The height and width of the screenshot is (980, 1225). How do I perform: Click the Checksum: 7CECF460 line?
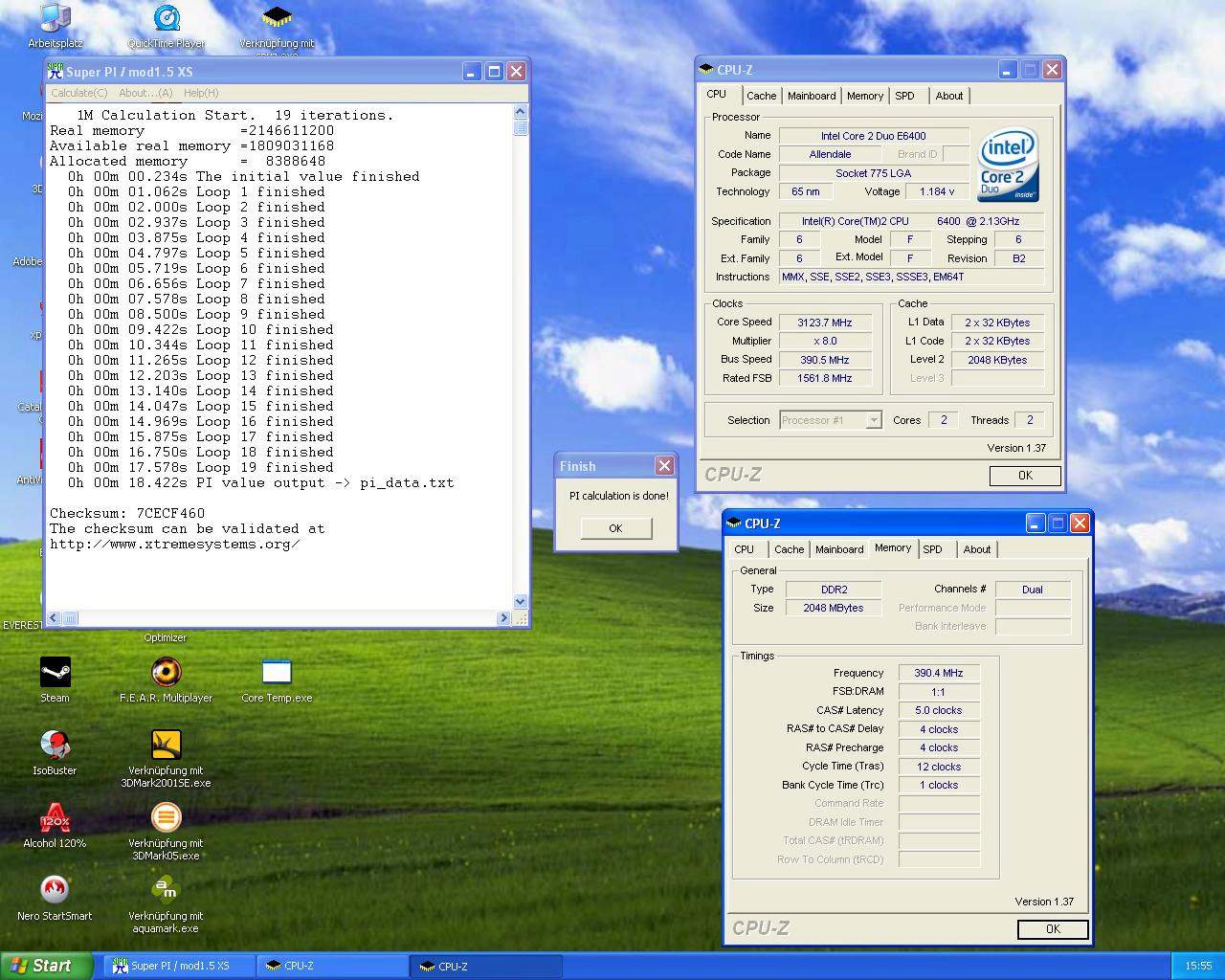pyautogui.click(x=127, y=513)
